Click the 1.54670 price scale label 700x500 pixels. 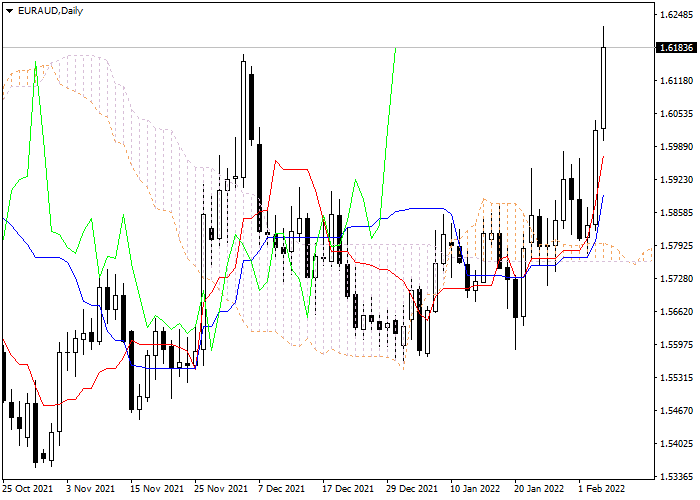click(676, 410)
